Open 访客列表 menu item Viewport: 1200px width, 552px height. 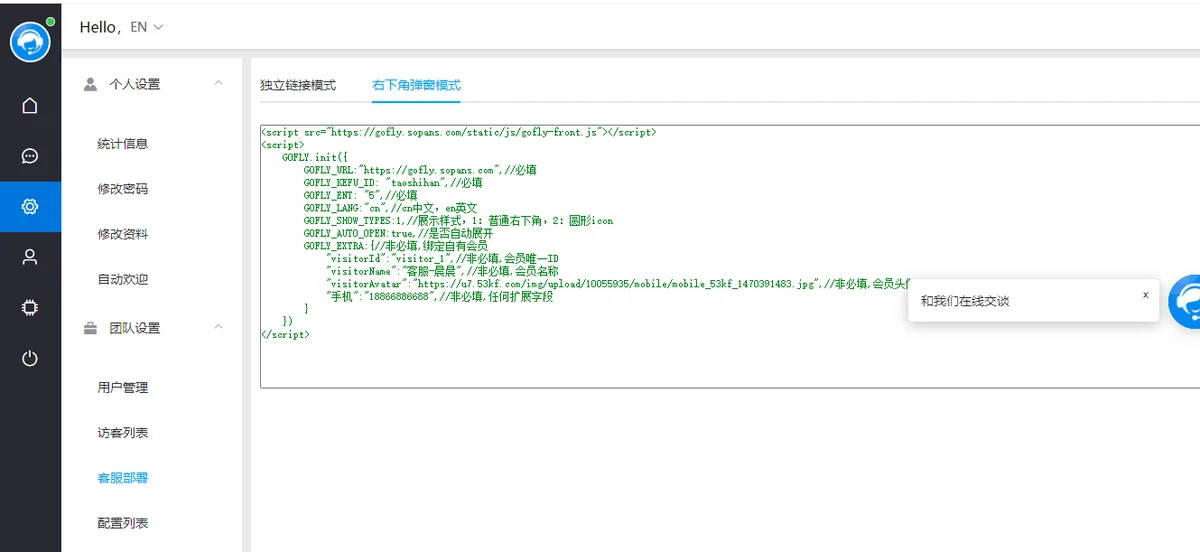[123, 433]
